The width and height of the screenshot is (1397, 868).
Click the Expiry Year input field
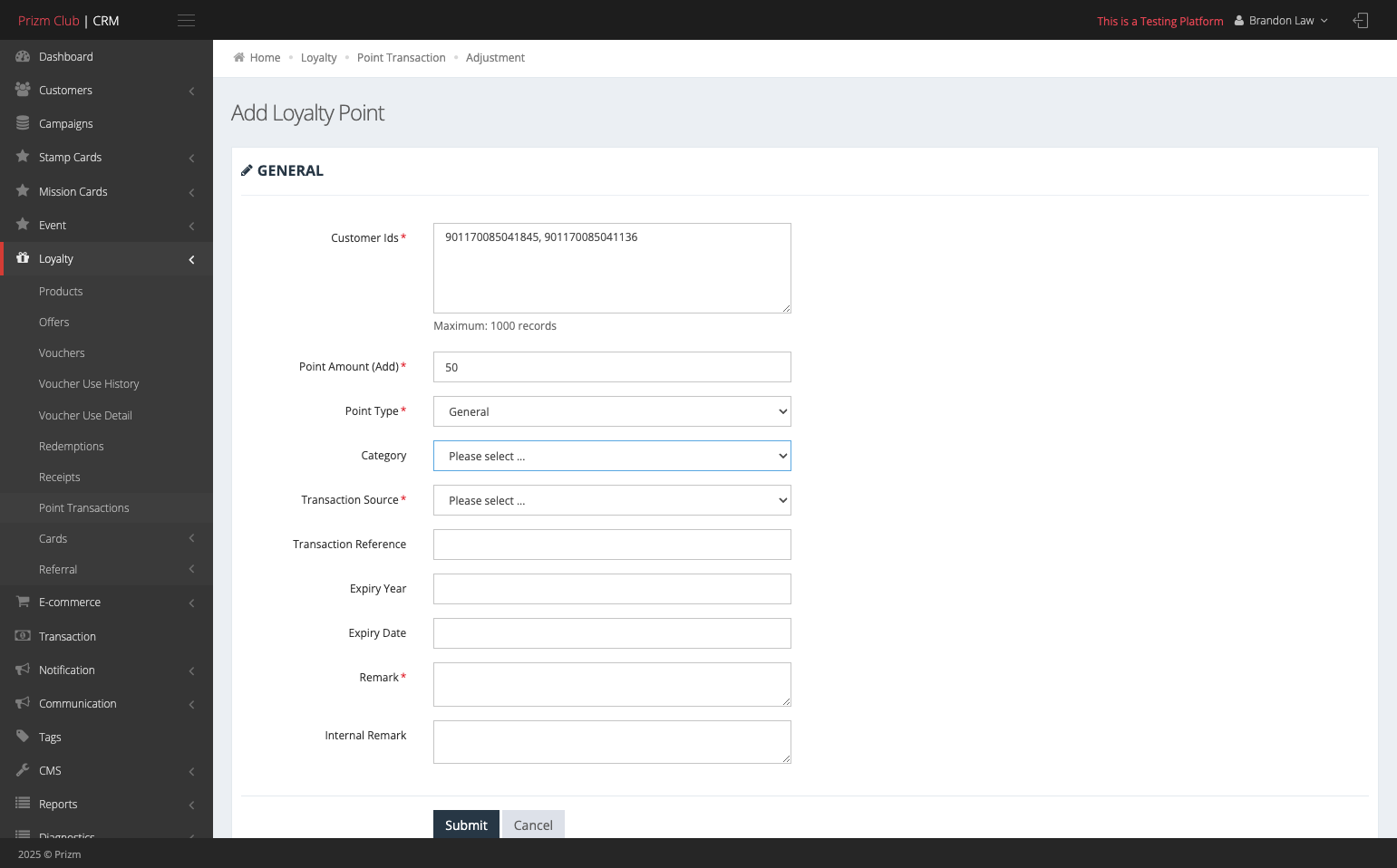pyautogui.click(x=612, y=589)
